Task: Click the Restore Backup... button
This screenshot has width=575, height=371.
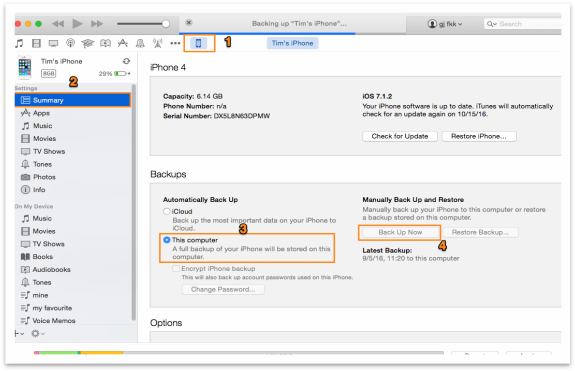Action: [480, 232]
